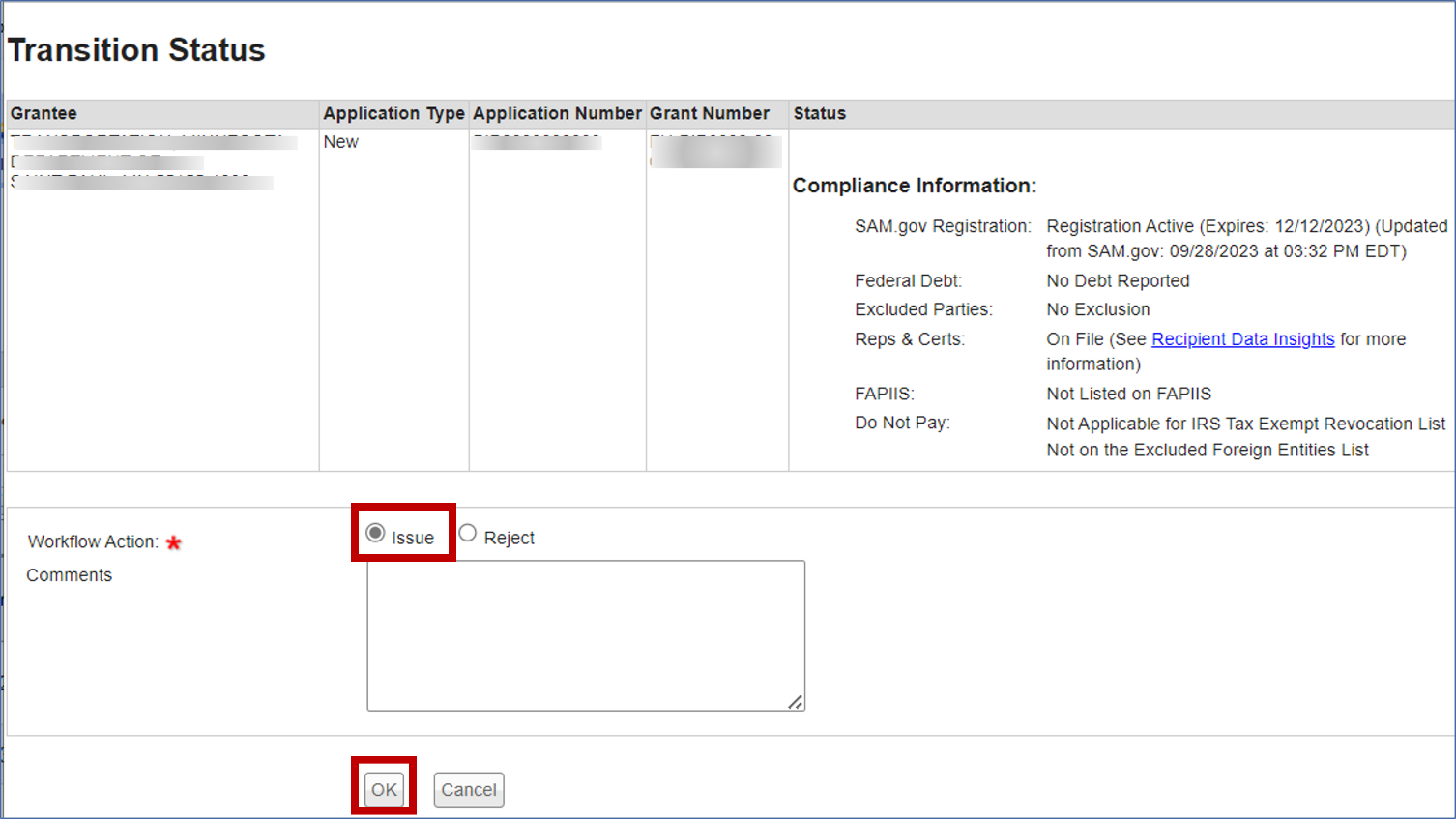
Task: Click the Workflow Action label
Action: (93, 542)
